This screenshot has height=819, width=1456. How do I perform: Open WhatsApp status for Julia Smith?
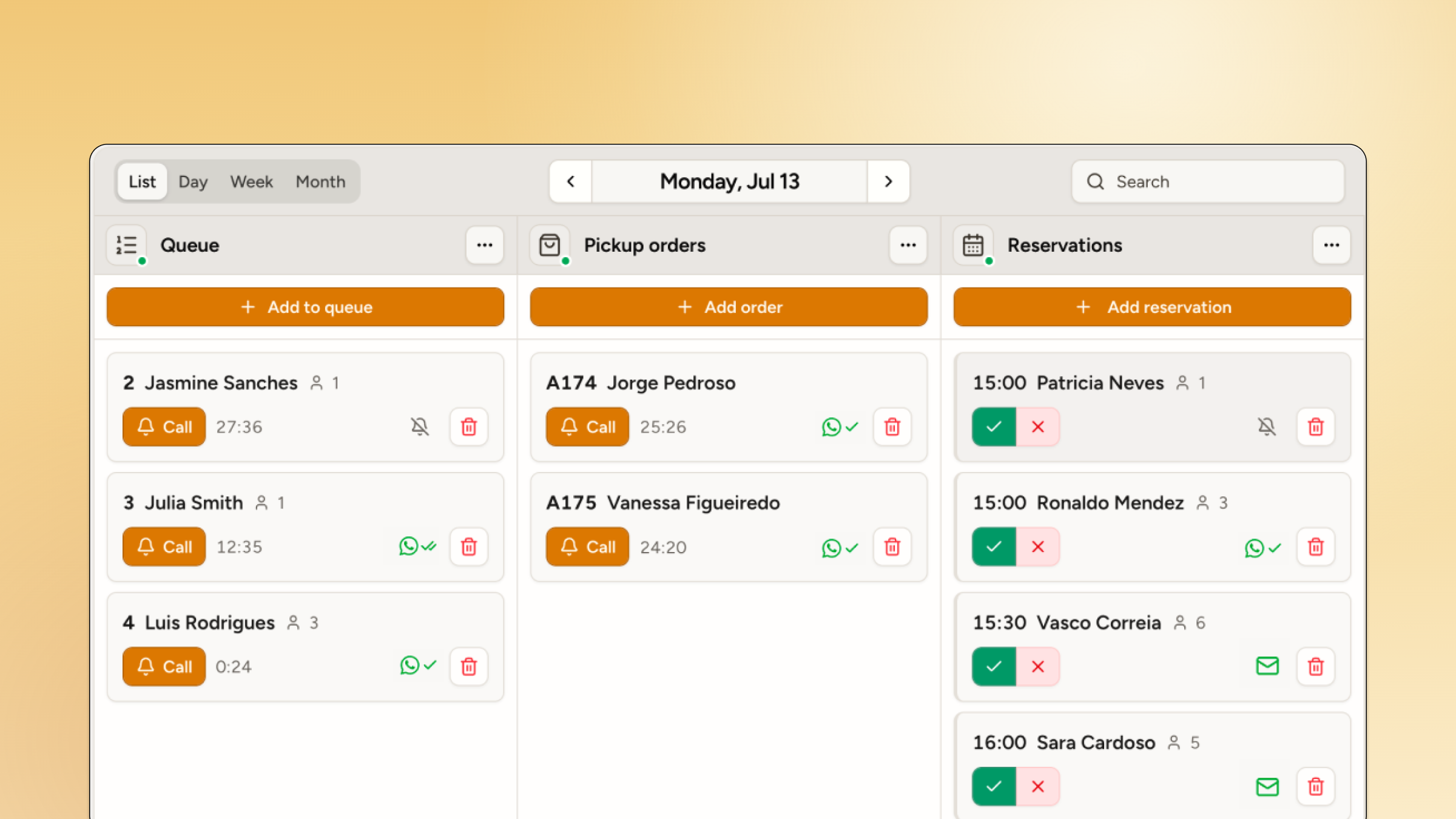[x=417, y=547]
